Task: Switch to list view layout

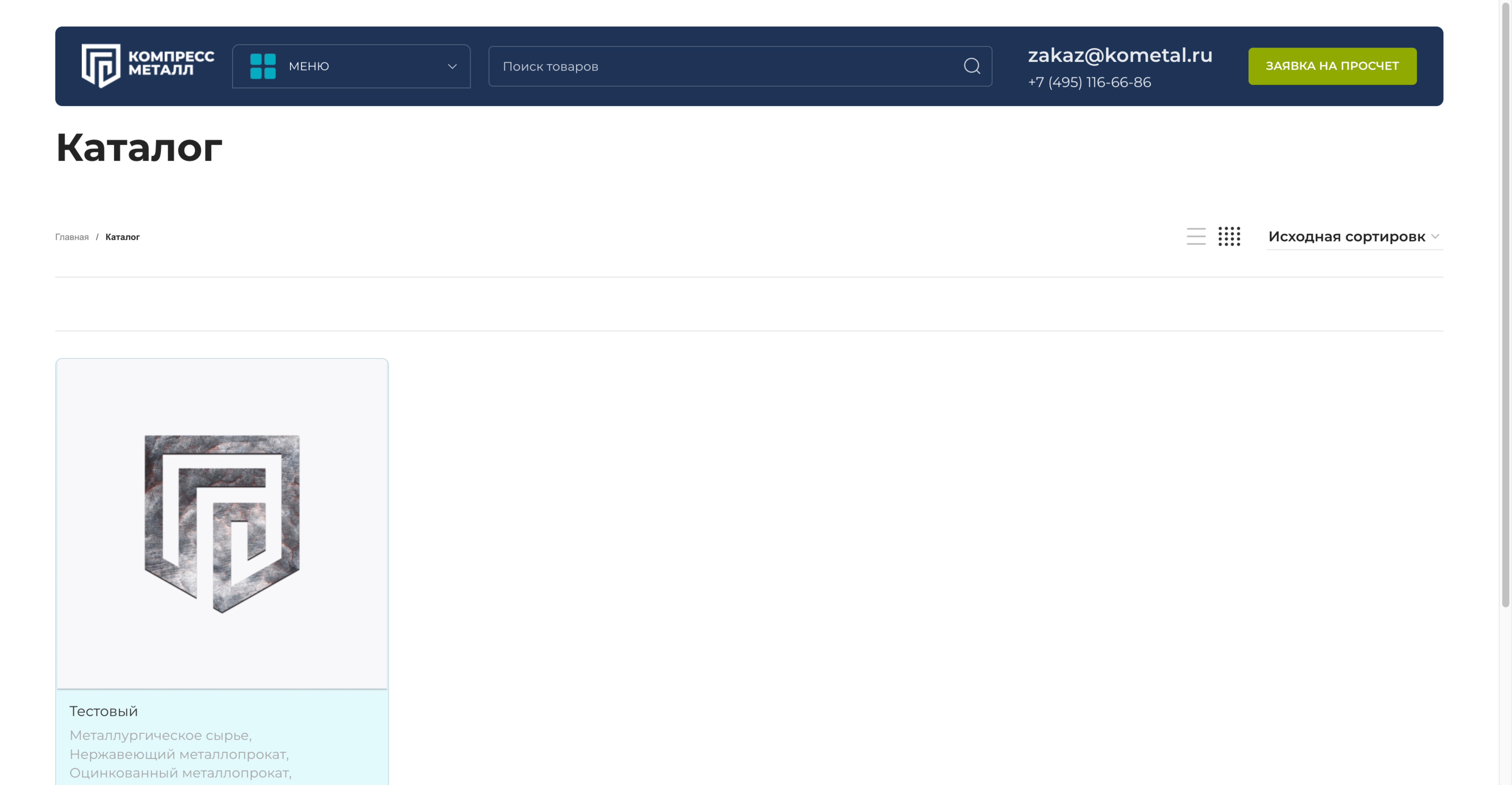Action: coord(1196,236)
